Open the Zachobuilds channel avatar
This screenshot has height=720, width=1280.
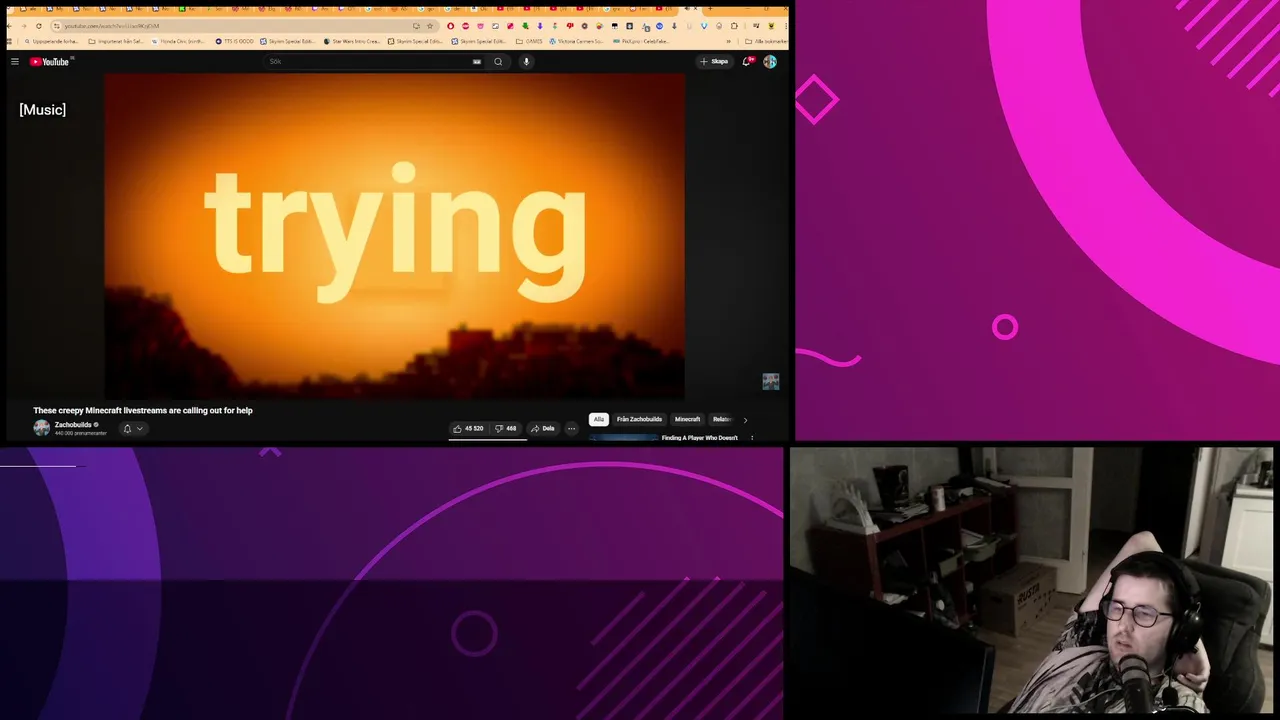point(41,428)
